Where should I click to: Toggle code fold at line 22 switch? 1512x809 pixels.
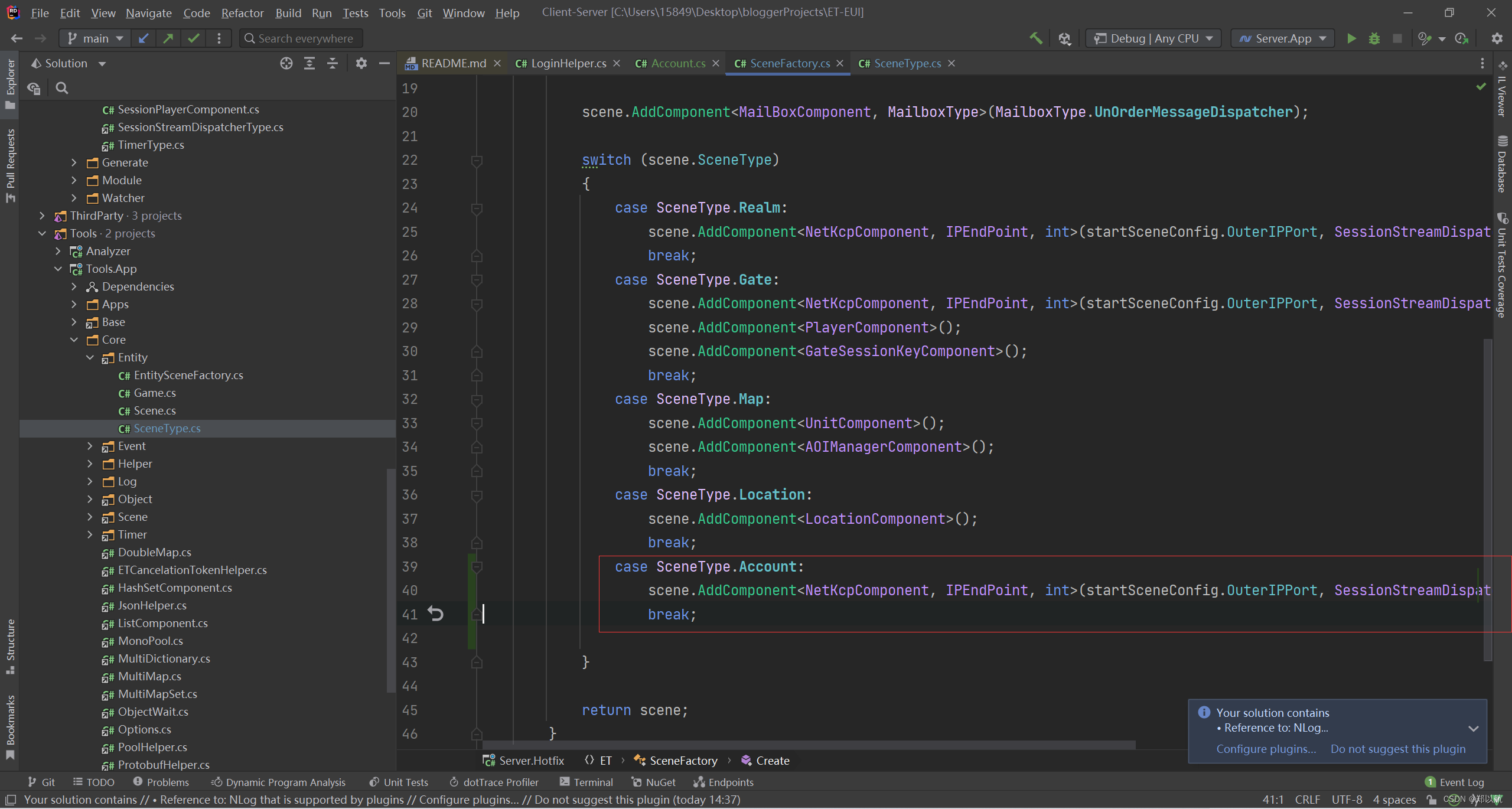[477, 161]
